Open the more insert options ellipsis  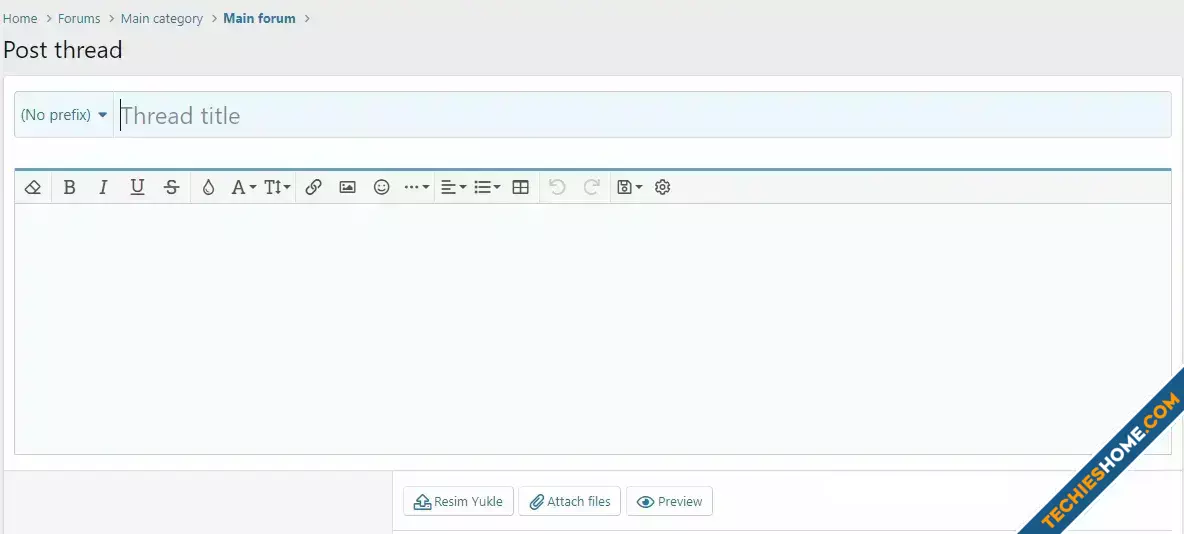coord(417,187)
